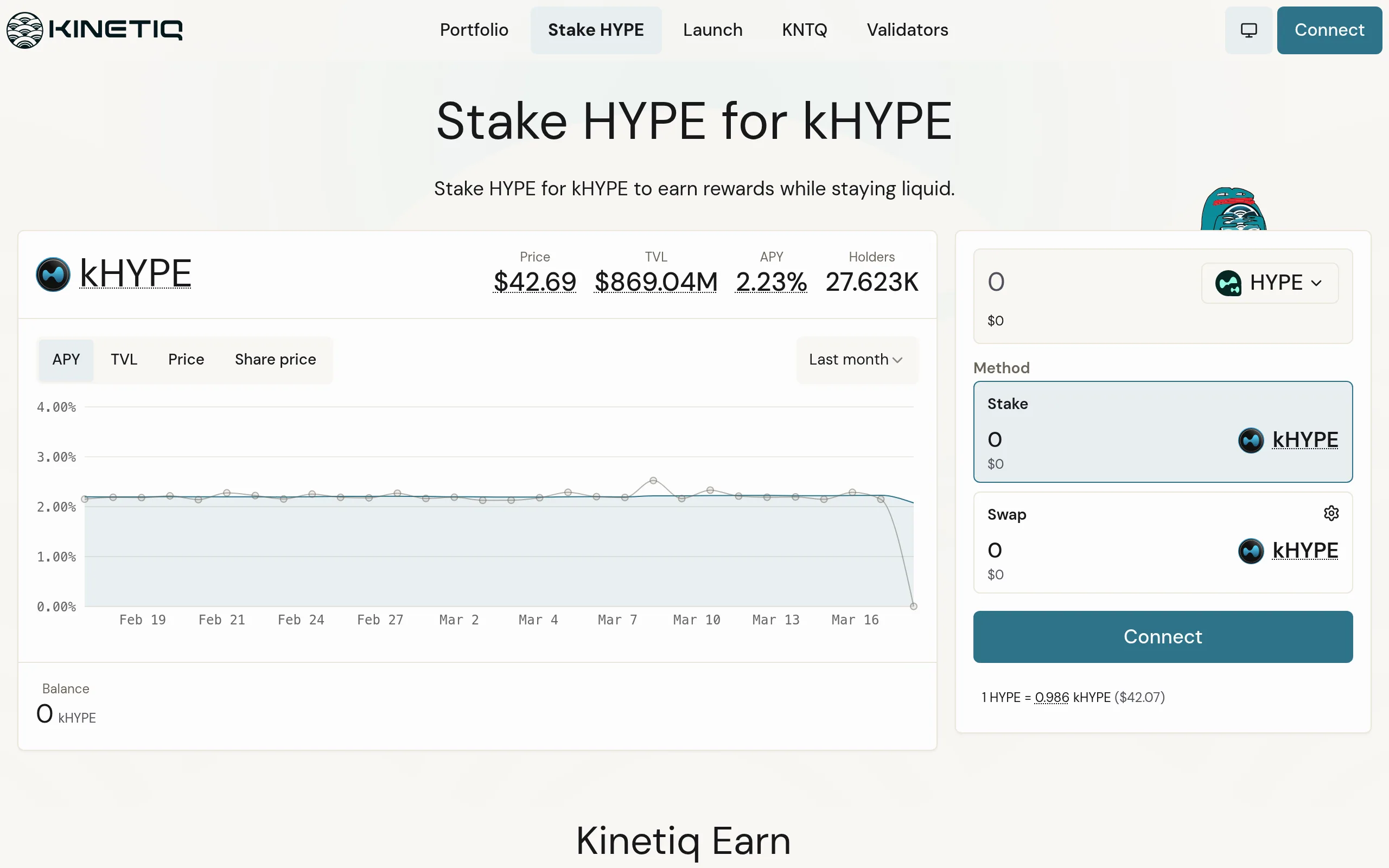
Task: Click the 0.986 exchange rate link
Action: click(x=1052, y=697)
